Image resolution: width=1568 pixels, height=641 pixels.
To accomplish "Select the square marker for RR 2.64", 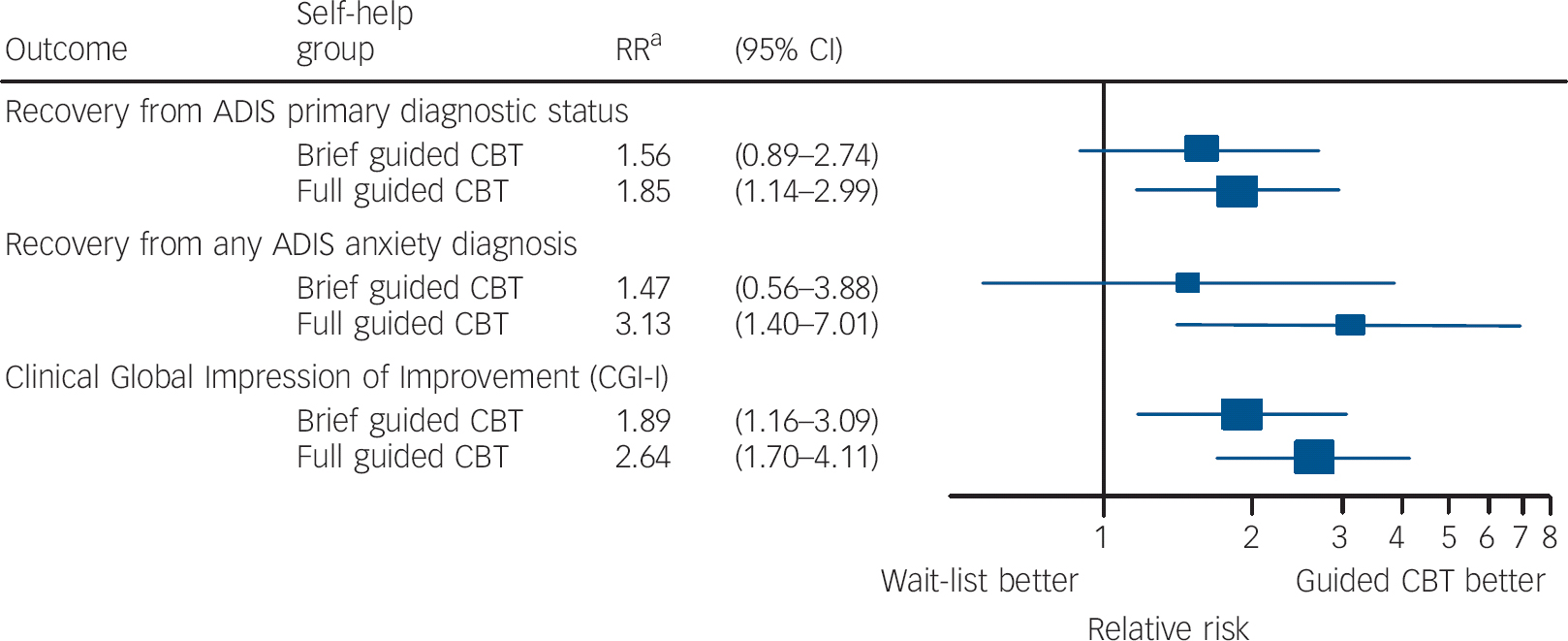I will tap(1313, 457).
